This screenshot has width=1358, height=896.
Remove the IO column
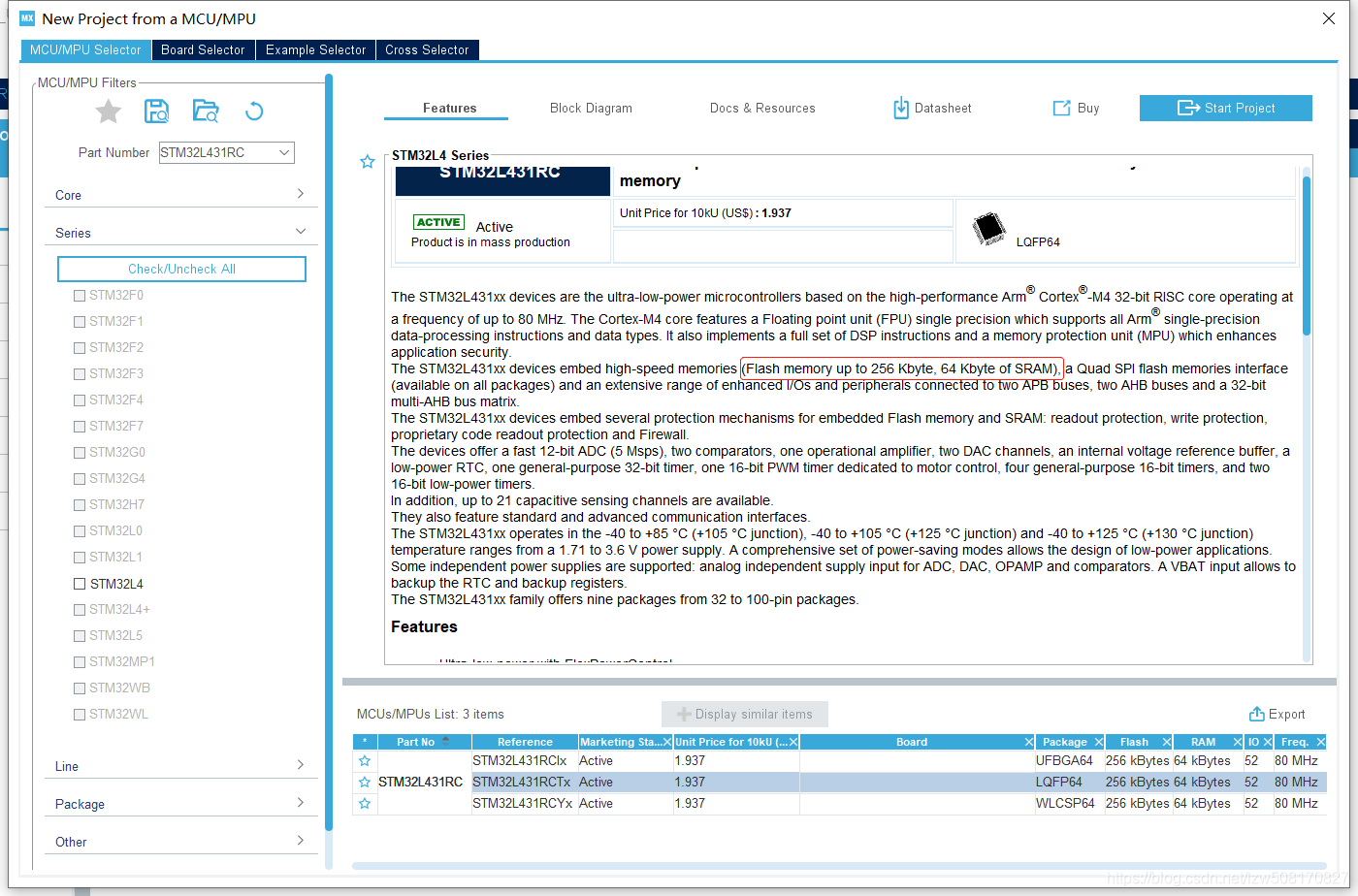tap(1267, 742)
